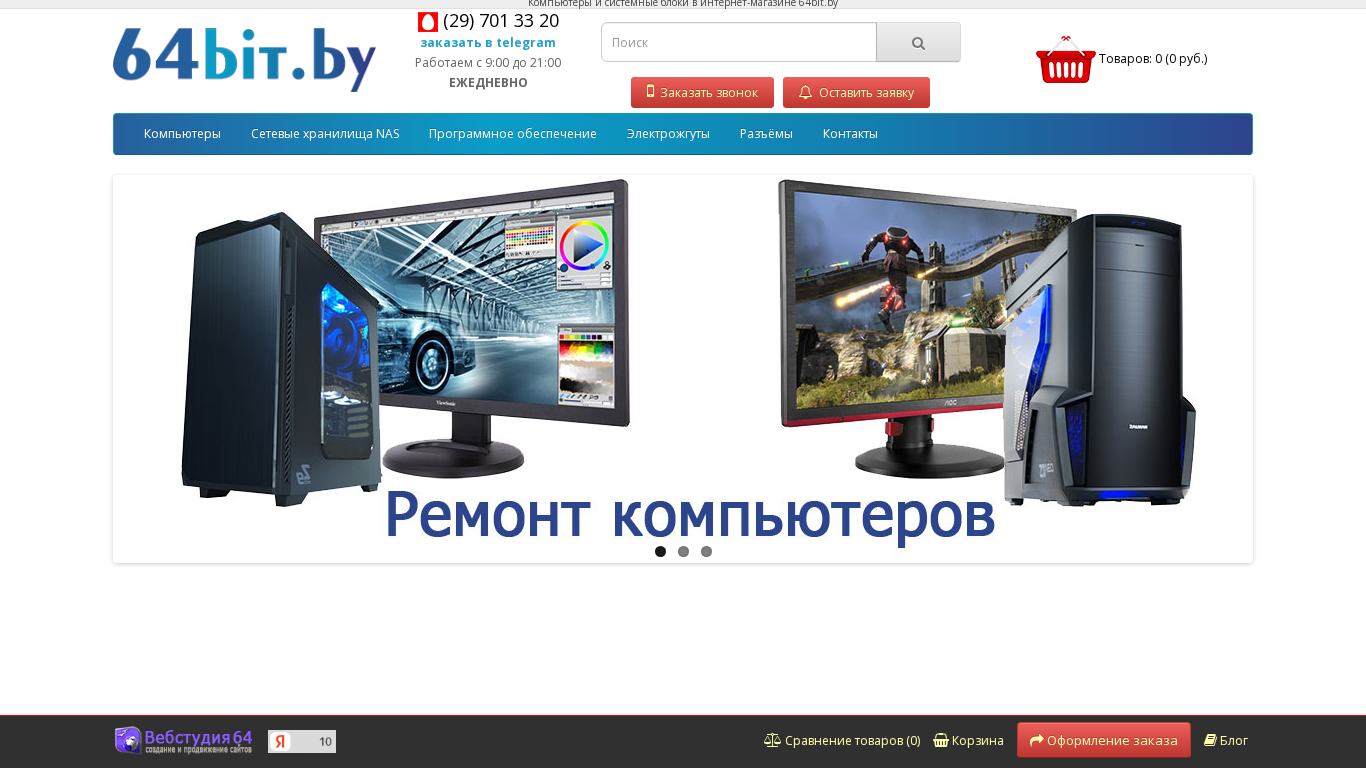Select the first slider pagination dot
Image resolution: width=1366 pixels, height=768 pixels.
[x=660, y=552]
